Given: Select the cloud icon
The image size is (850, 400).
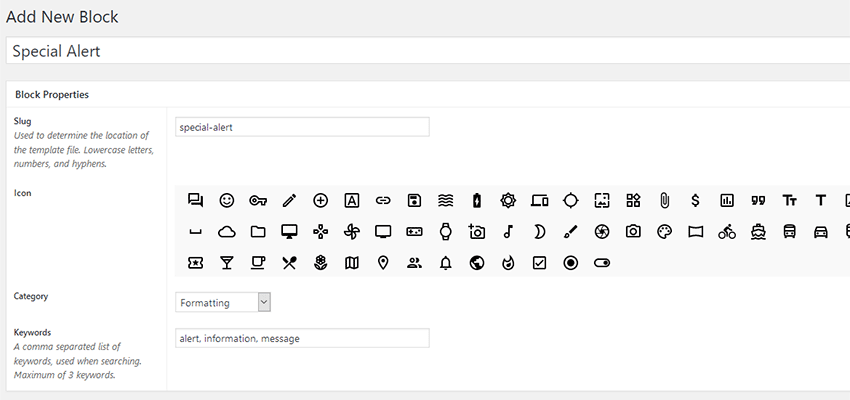Looking at the screenshot, I should click(227, 231).
